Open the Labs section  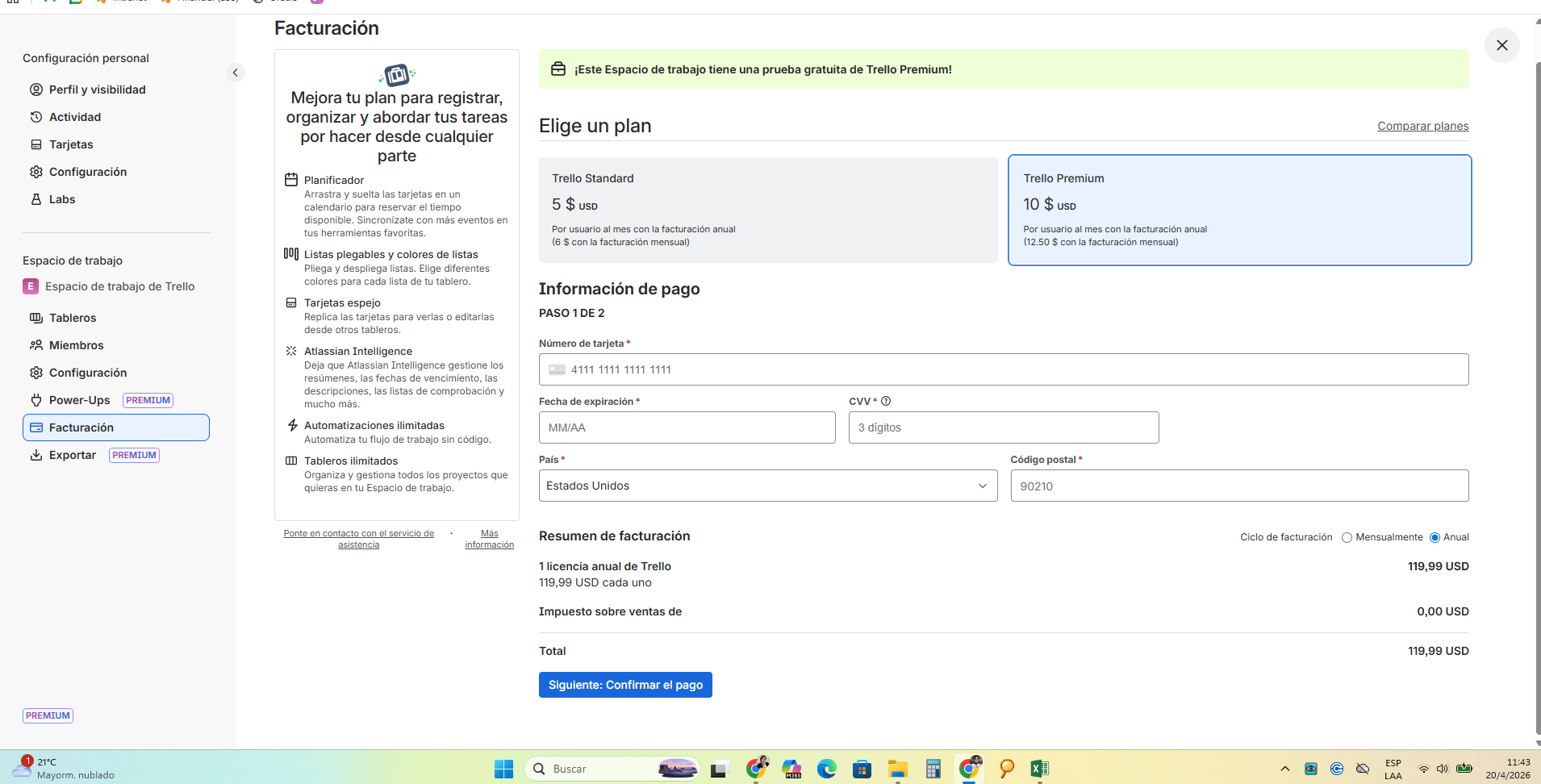point(61,199)
